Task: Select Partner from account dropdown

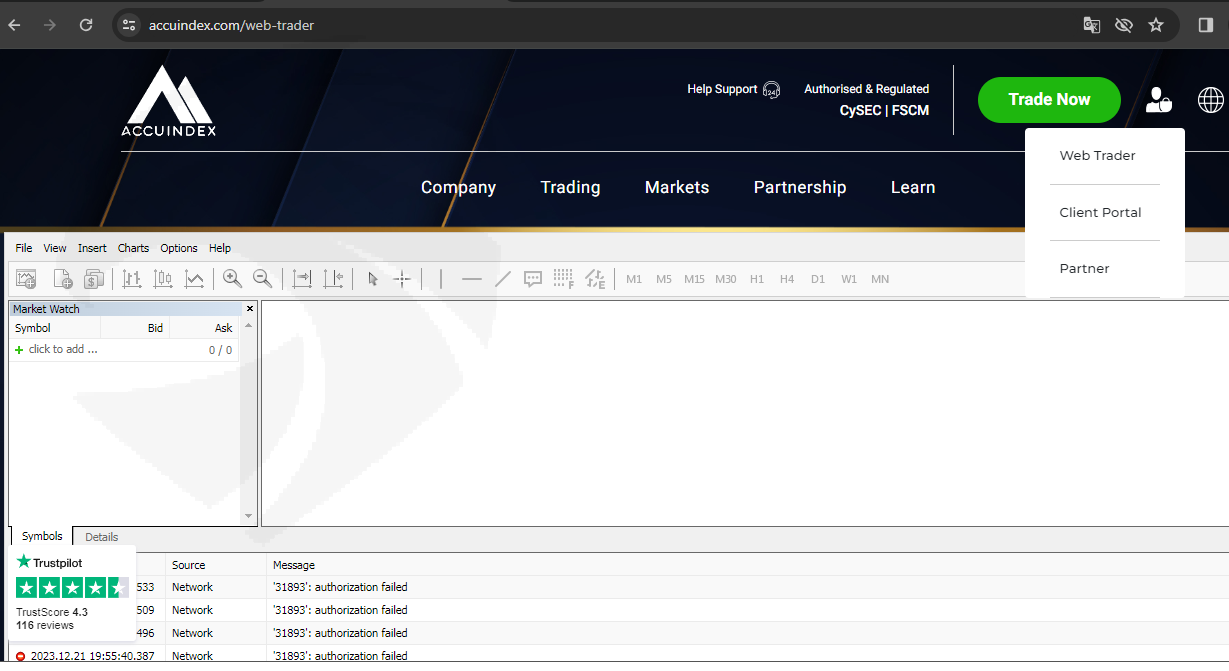Action: pos(1084,269)
